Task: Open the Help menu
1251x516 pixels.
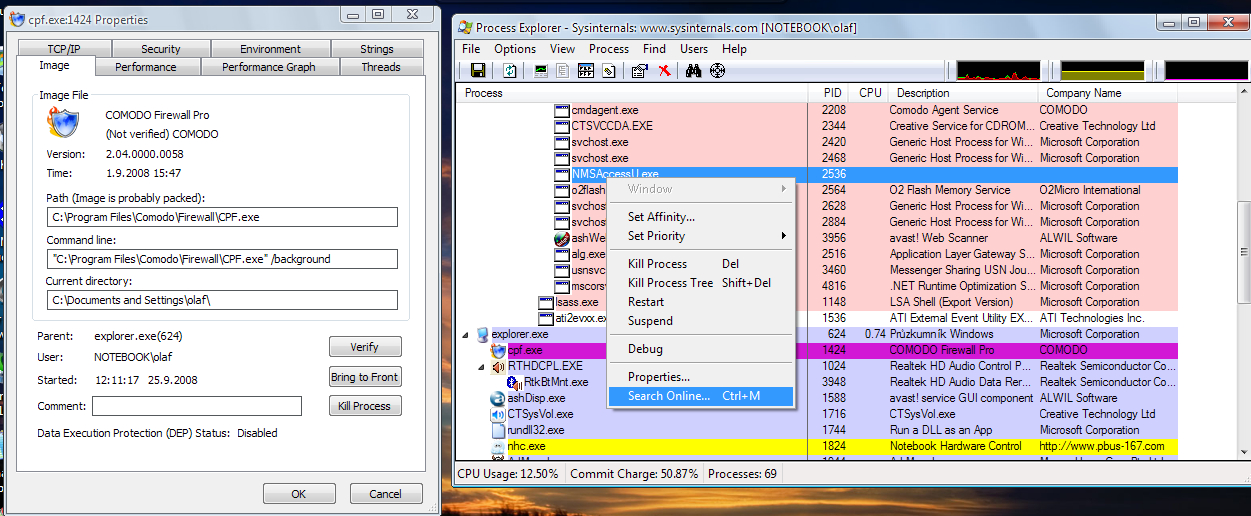Action: point(734,49)
